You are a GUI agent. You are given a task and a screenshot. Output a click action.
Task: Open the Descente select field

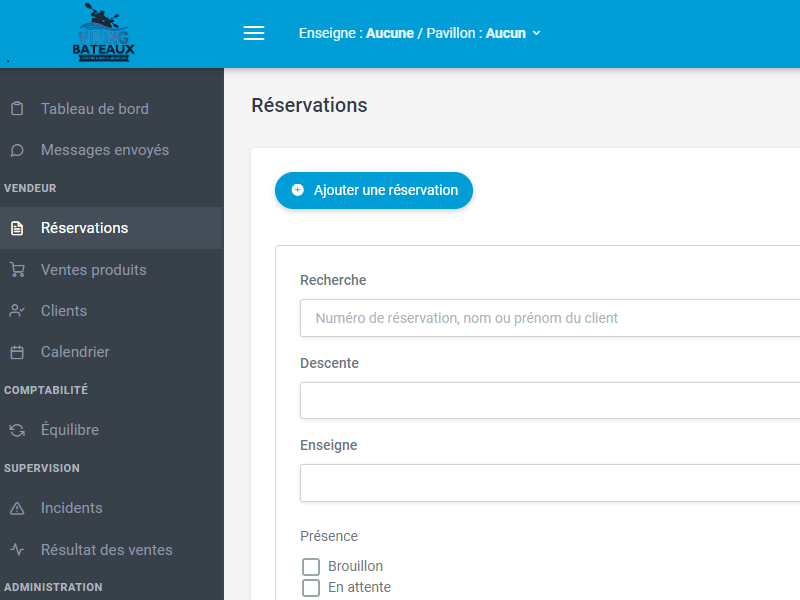click(550, 401)
